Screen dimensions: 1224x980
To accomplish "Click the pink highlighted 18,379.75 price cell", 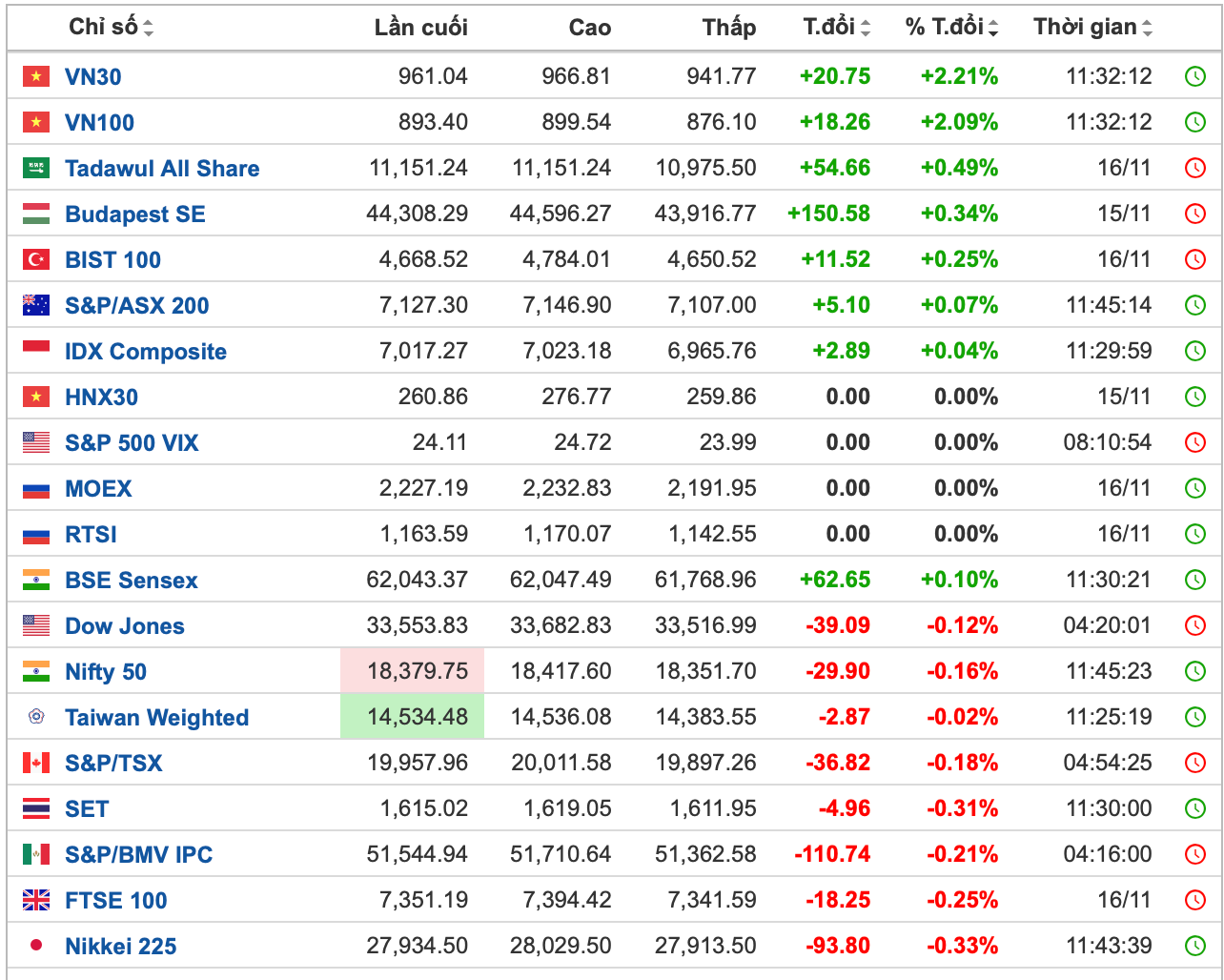I will pos(413,671).
